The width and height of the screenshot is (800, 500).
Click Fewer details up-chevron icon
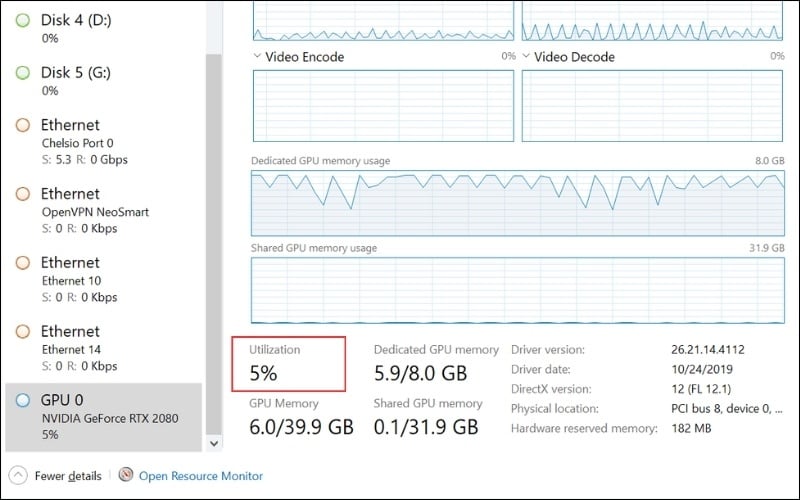[x=18, y=476]
